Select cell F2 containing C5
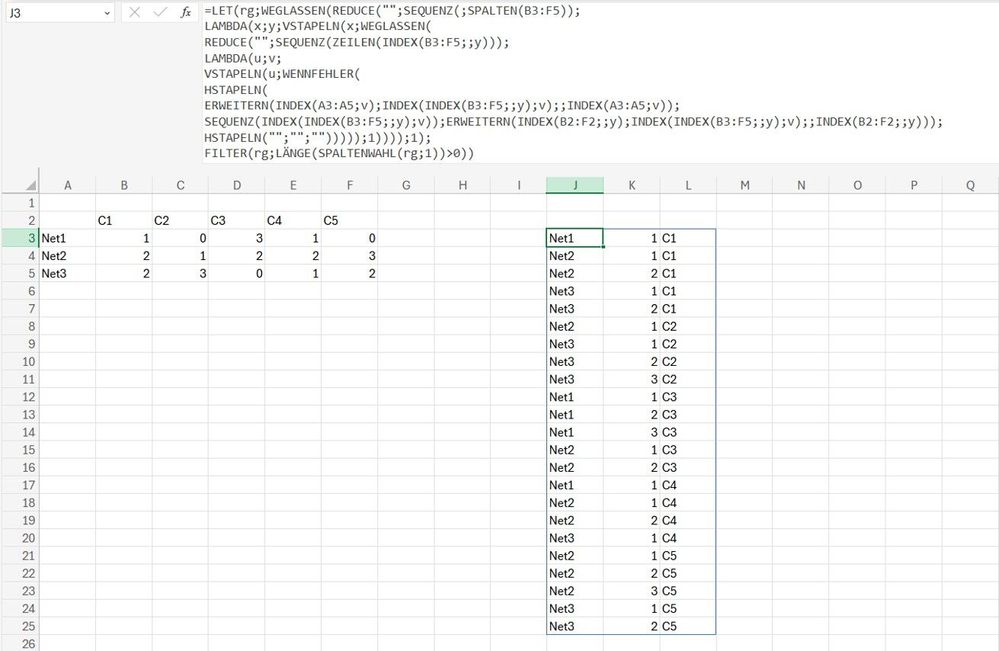The height and width of the screenshot is (651, 999). [x=349, y=220]
